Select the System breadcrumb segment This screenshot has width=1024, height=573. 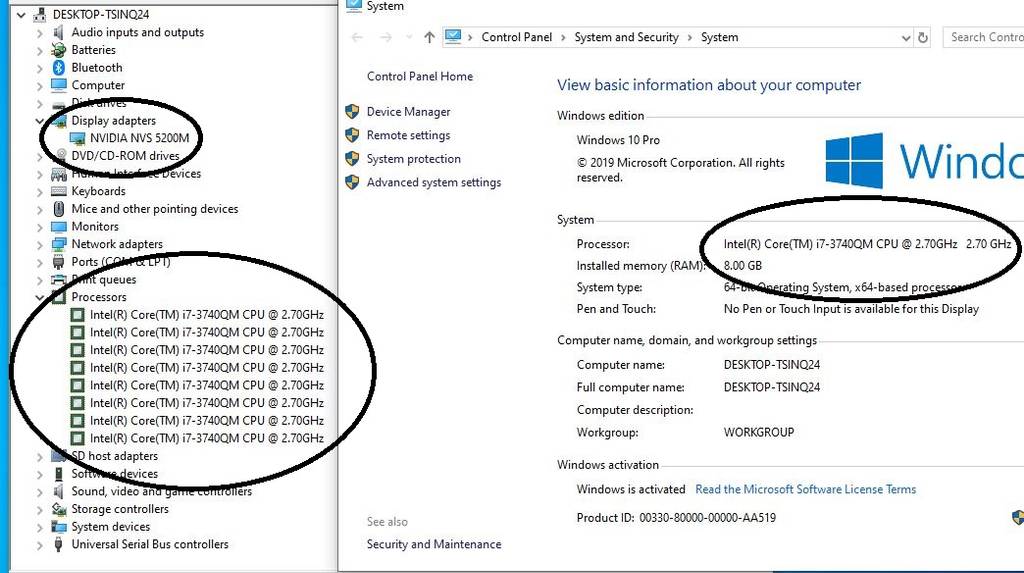click(x=720, y=37)
